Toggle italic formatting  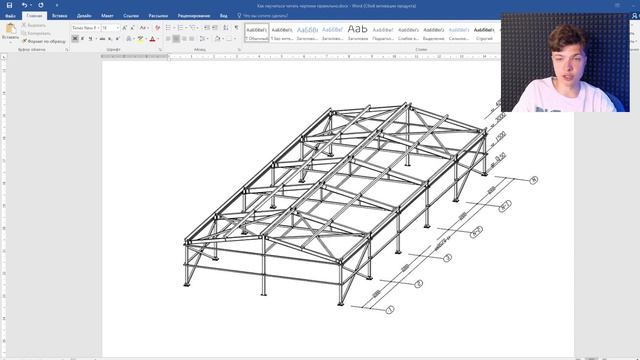[x=82, y=38]
